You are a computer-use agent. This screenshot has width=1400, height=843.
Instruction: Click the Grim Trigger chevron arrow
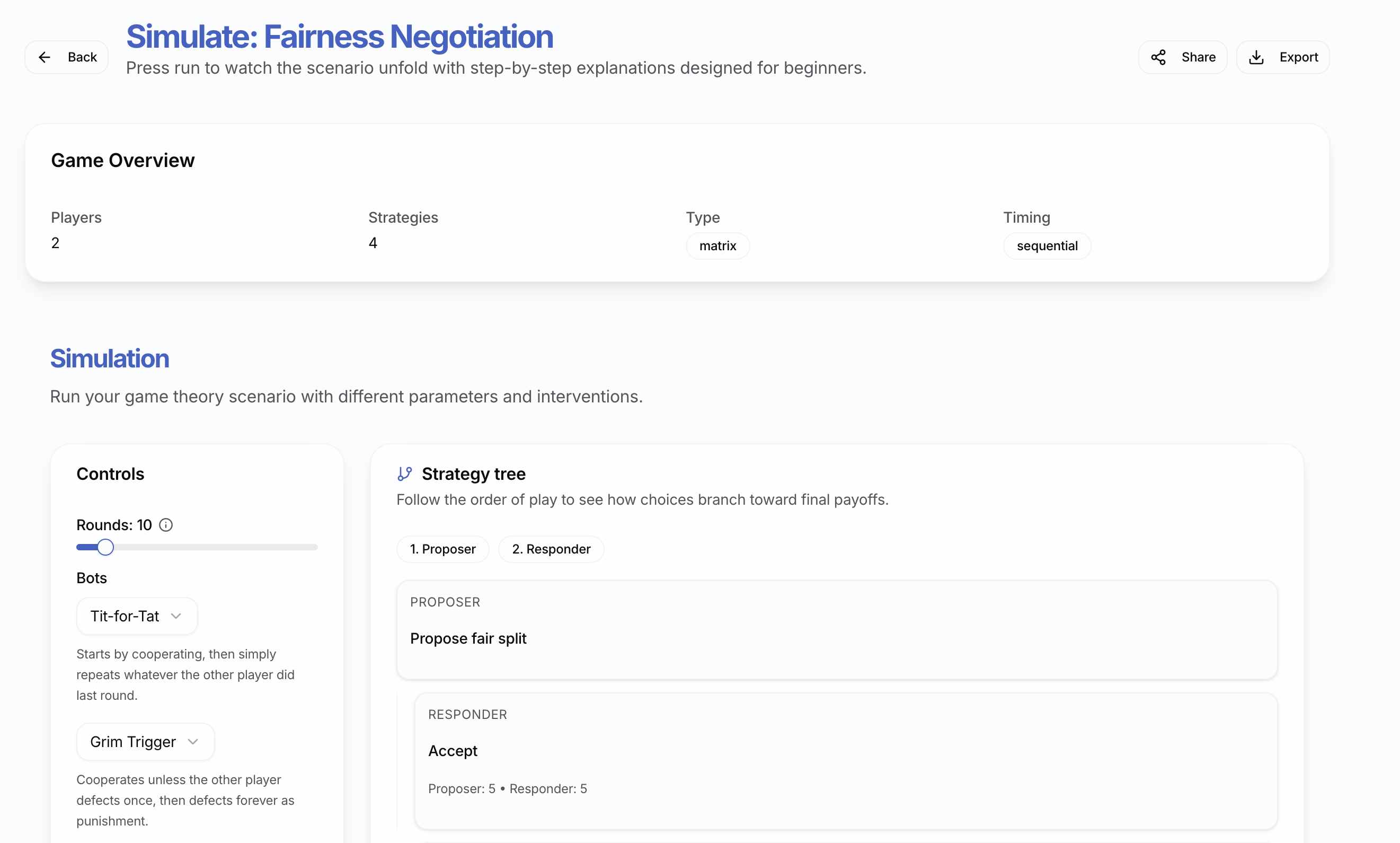coord(193,742)
